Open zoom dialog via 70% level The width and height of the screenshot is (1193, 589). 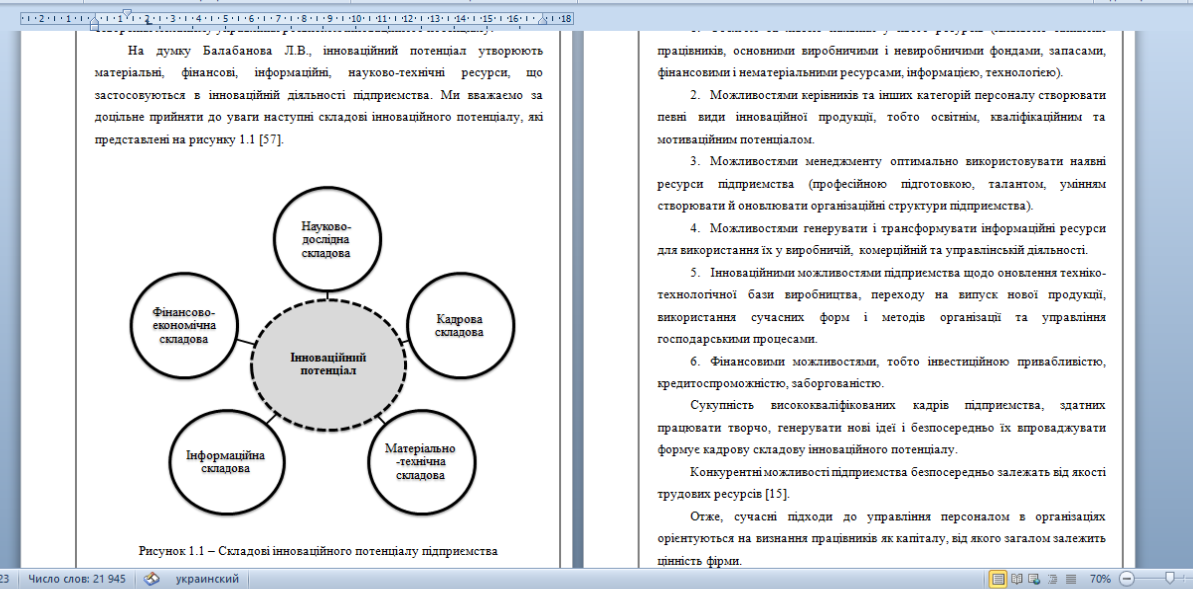pyautogui.click(x=1100, y=579)
